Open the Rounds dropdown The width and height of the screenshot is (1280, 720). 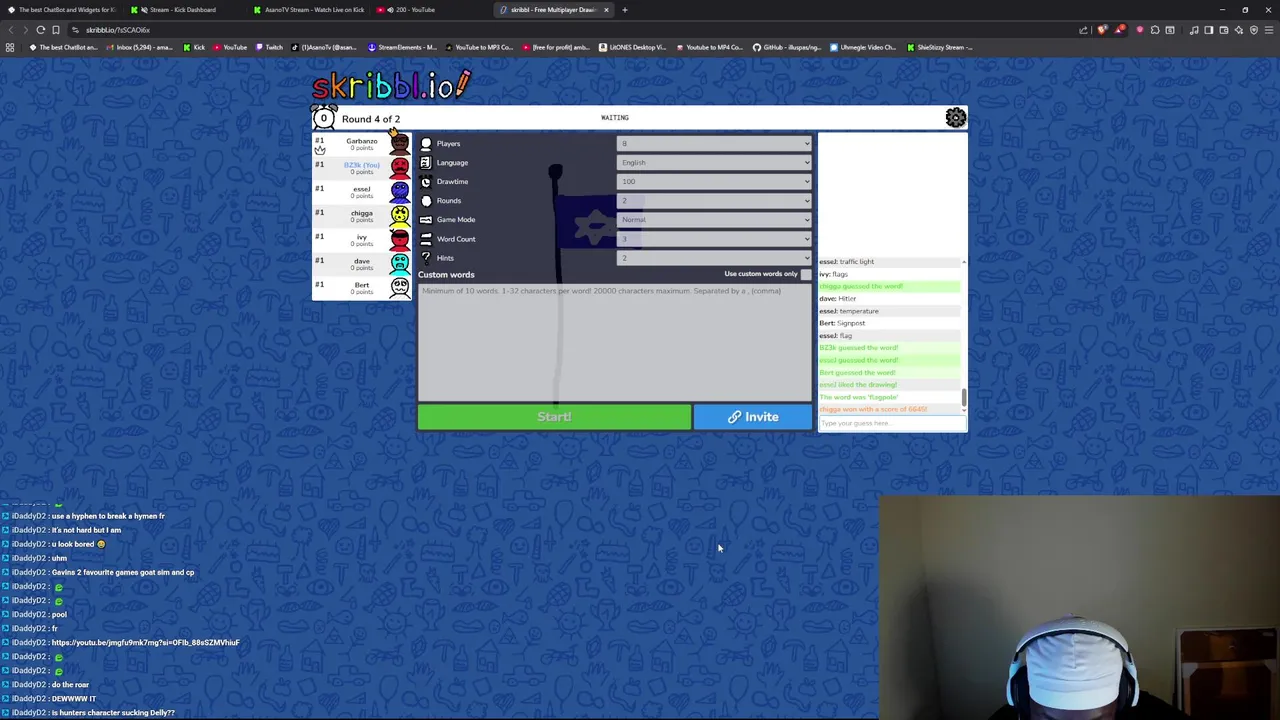[714, 201]
